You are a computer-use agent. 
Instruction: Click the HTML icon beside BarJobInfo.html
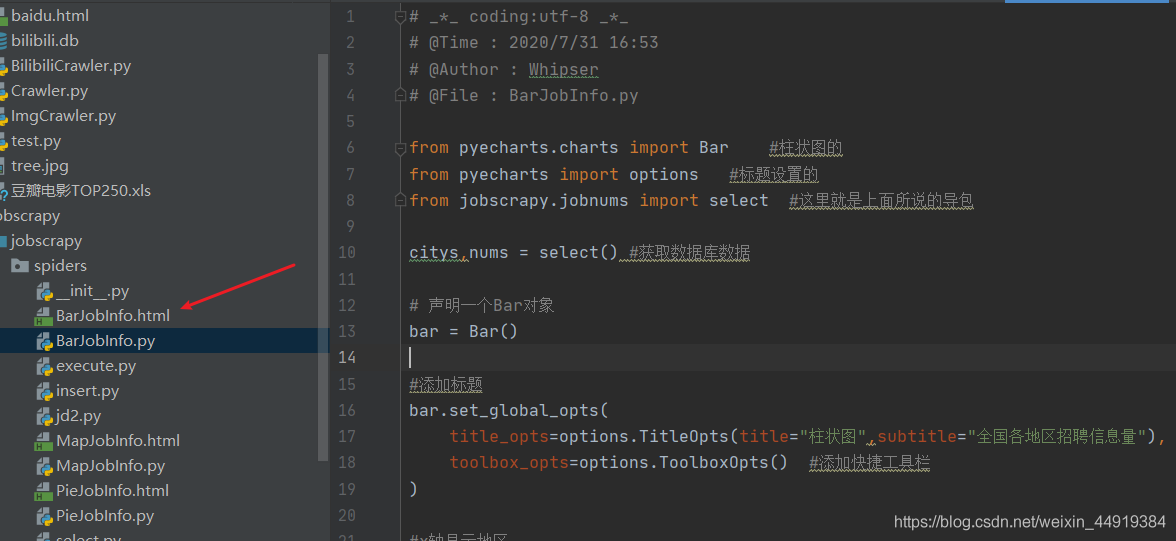(x=44, y=316)
